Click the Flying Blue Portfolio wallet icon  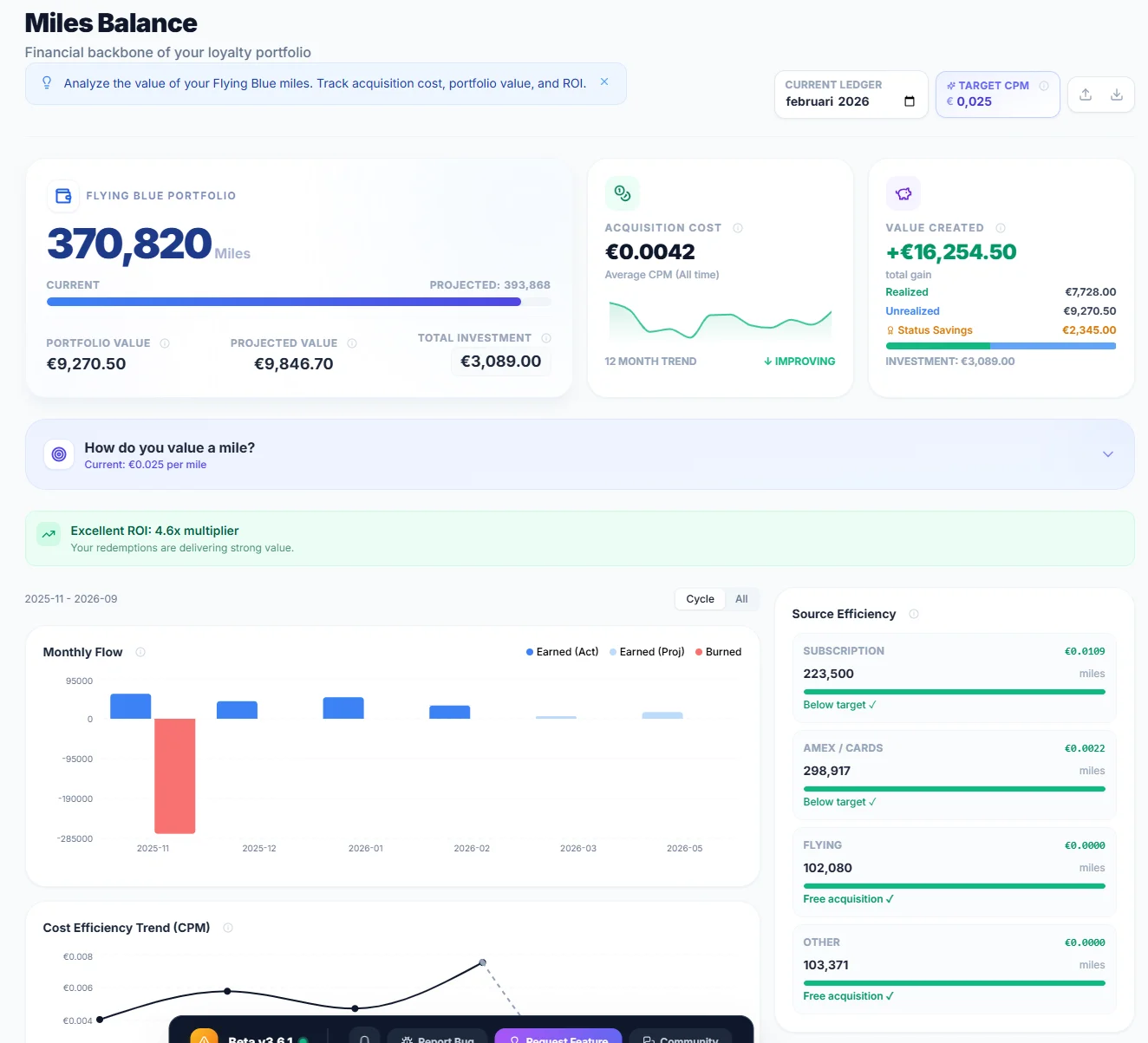(x=62, y=196)
